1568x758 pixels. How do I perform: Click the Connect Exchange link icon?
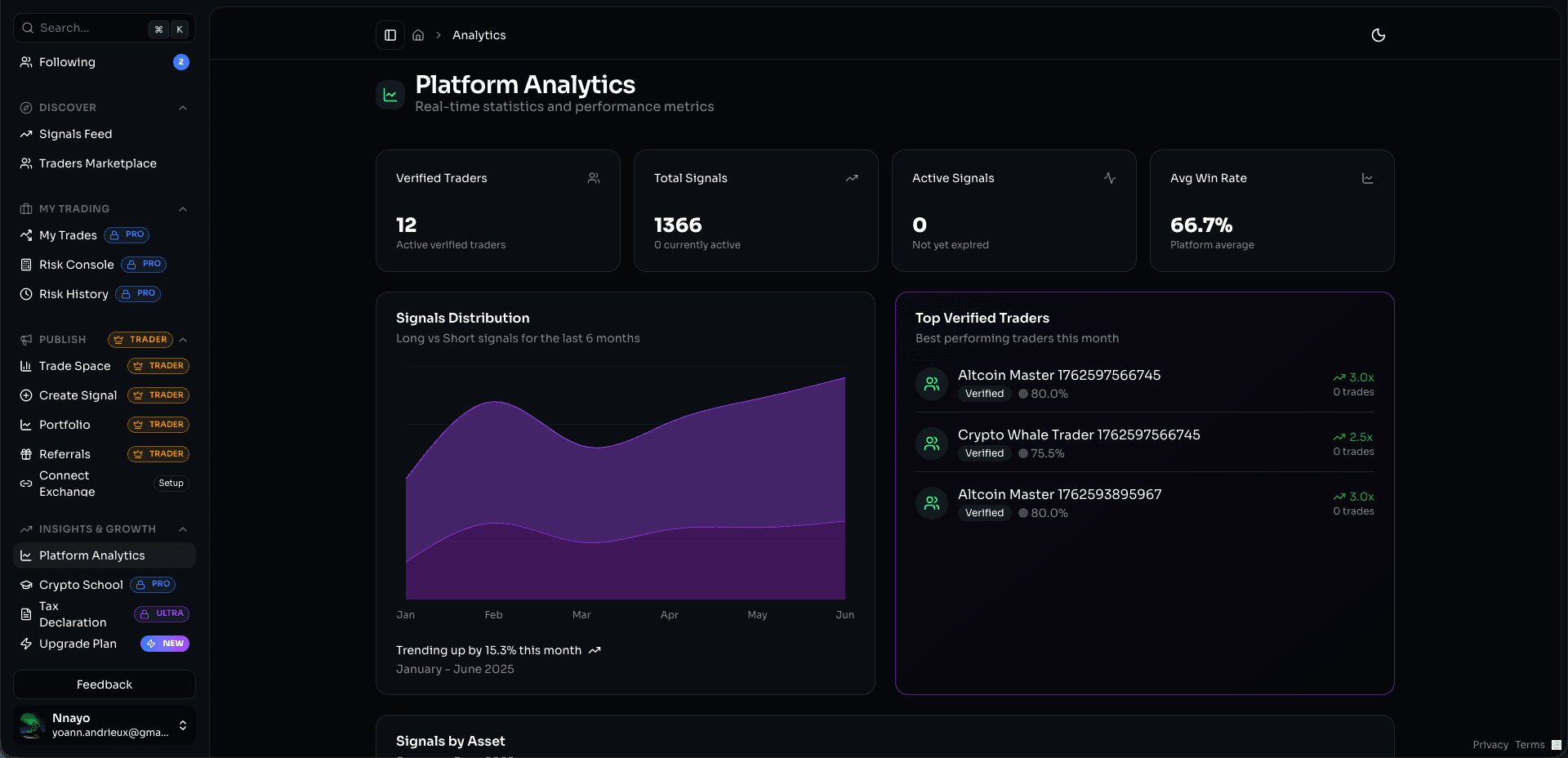pos(26,484)
